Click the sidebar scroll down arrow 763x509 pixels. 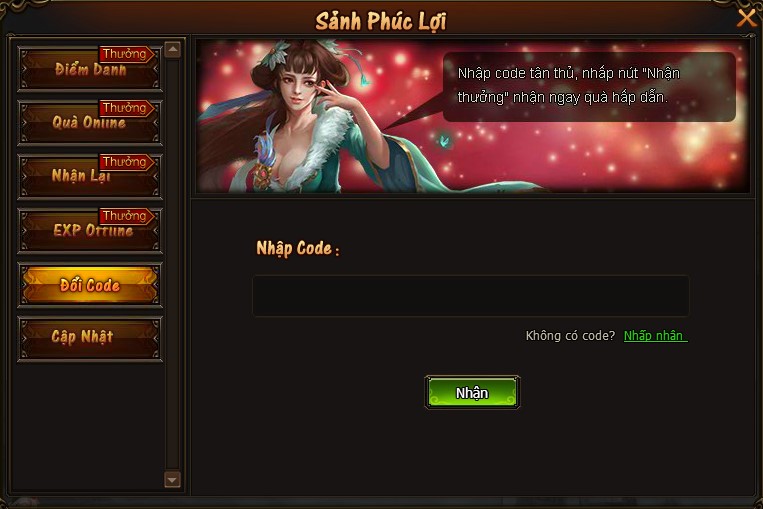pos(173,480)
